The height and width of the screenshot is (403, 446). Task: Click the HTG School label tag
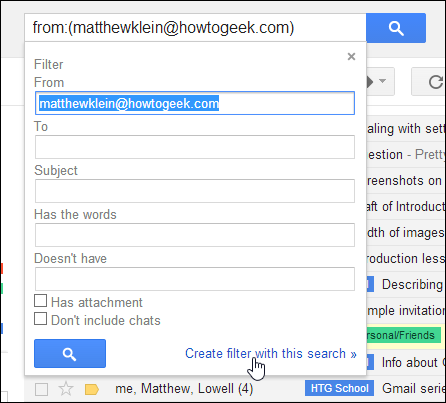339,388
